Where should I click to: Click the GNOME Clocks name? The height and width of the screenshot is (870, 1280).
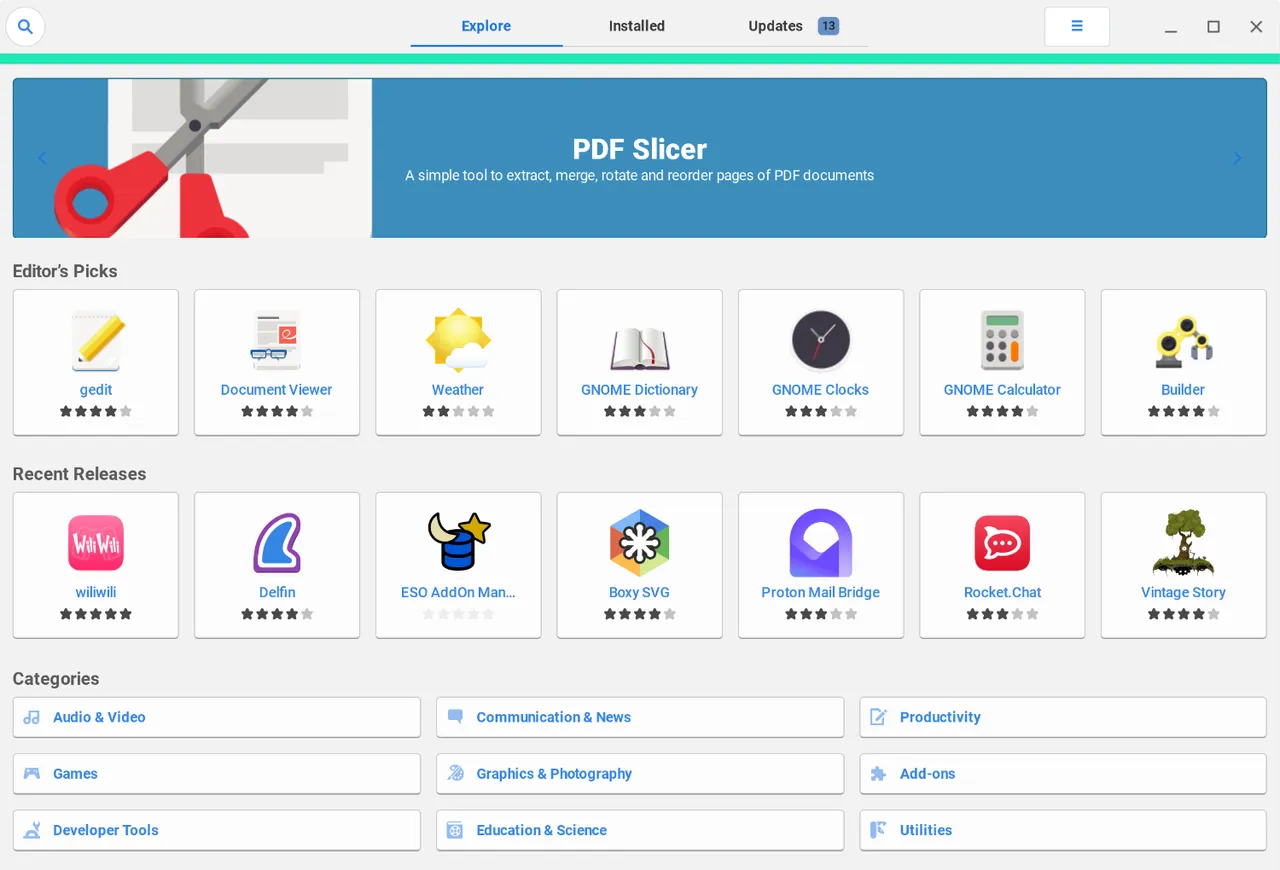[821, 390]
